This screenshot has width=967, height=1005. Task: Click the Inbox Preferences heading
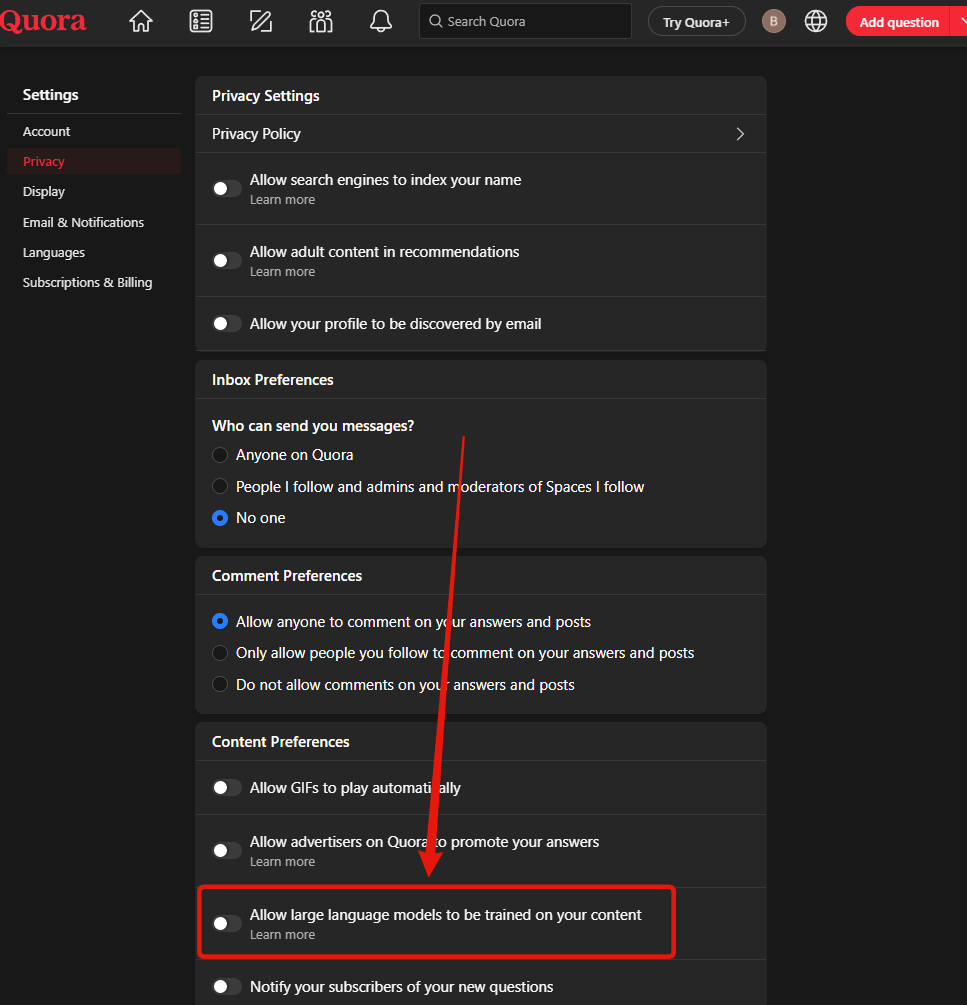tap(272, 380)
